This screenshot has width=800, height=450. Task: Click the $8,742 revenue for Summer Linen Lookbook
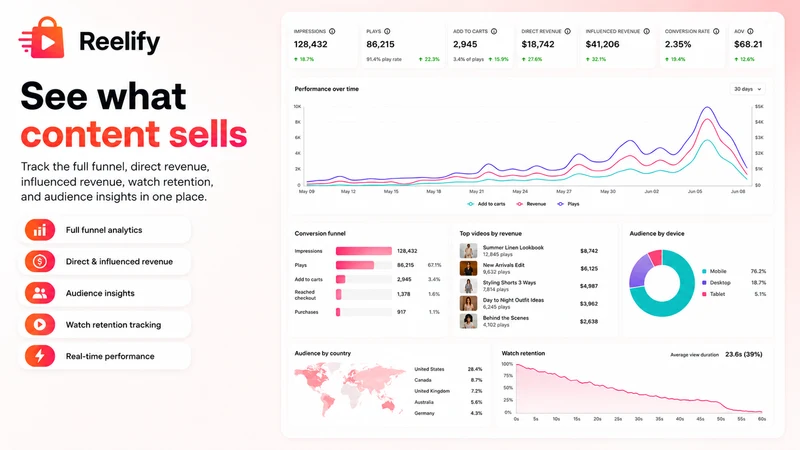coord(589,251)
